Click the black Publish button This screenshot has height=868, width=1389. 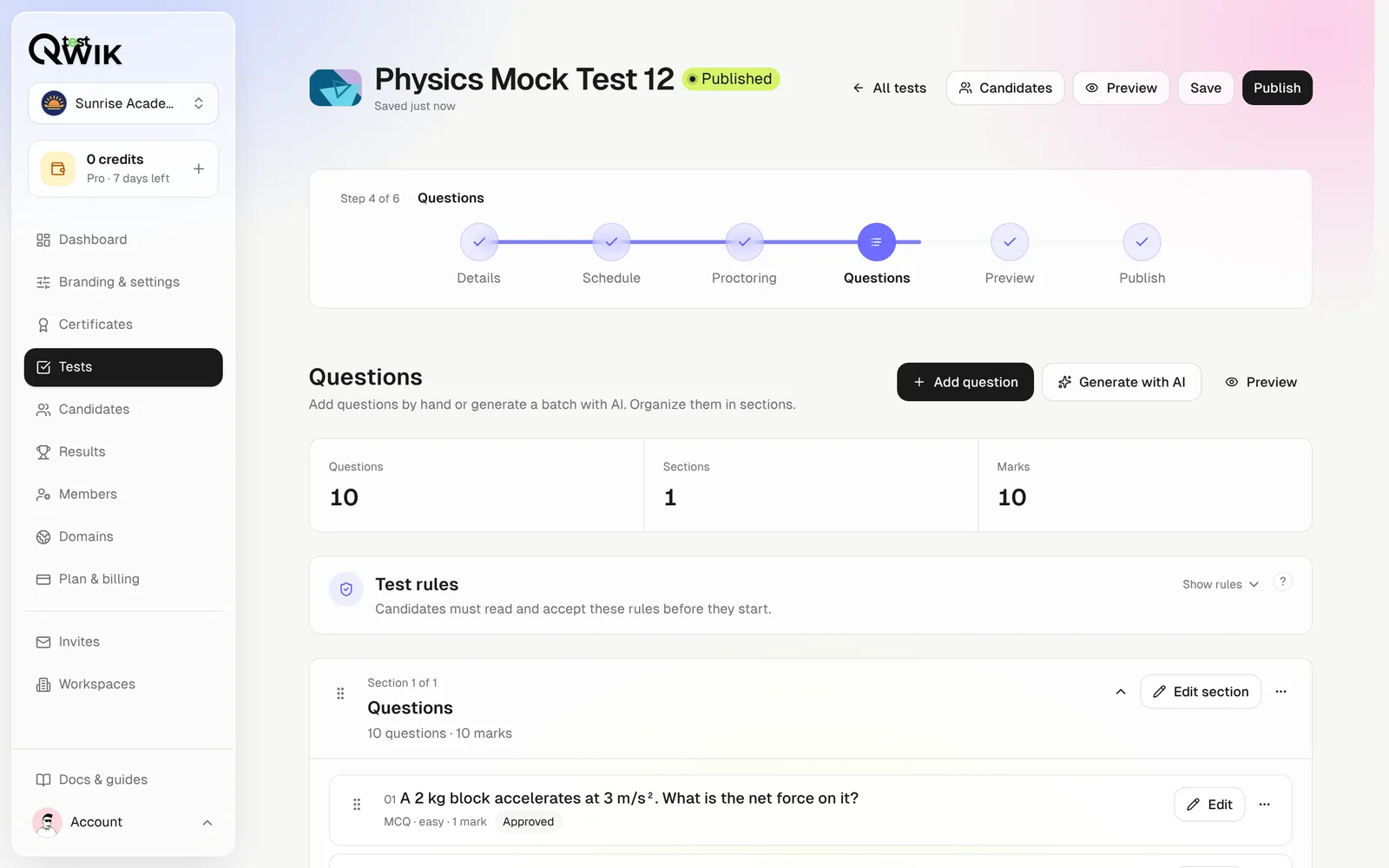(x=1277, y=88)
